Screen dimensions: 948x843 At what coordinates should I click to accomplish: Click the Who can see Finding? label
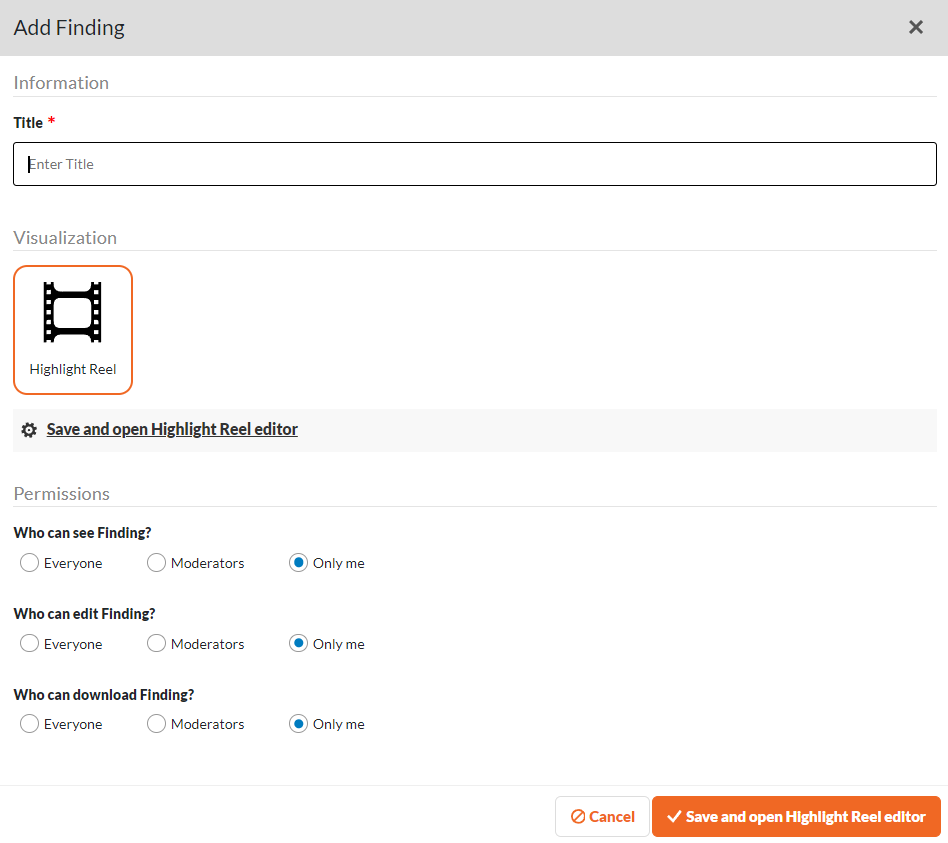click(82, 533)
